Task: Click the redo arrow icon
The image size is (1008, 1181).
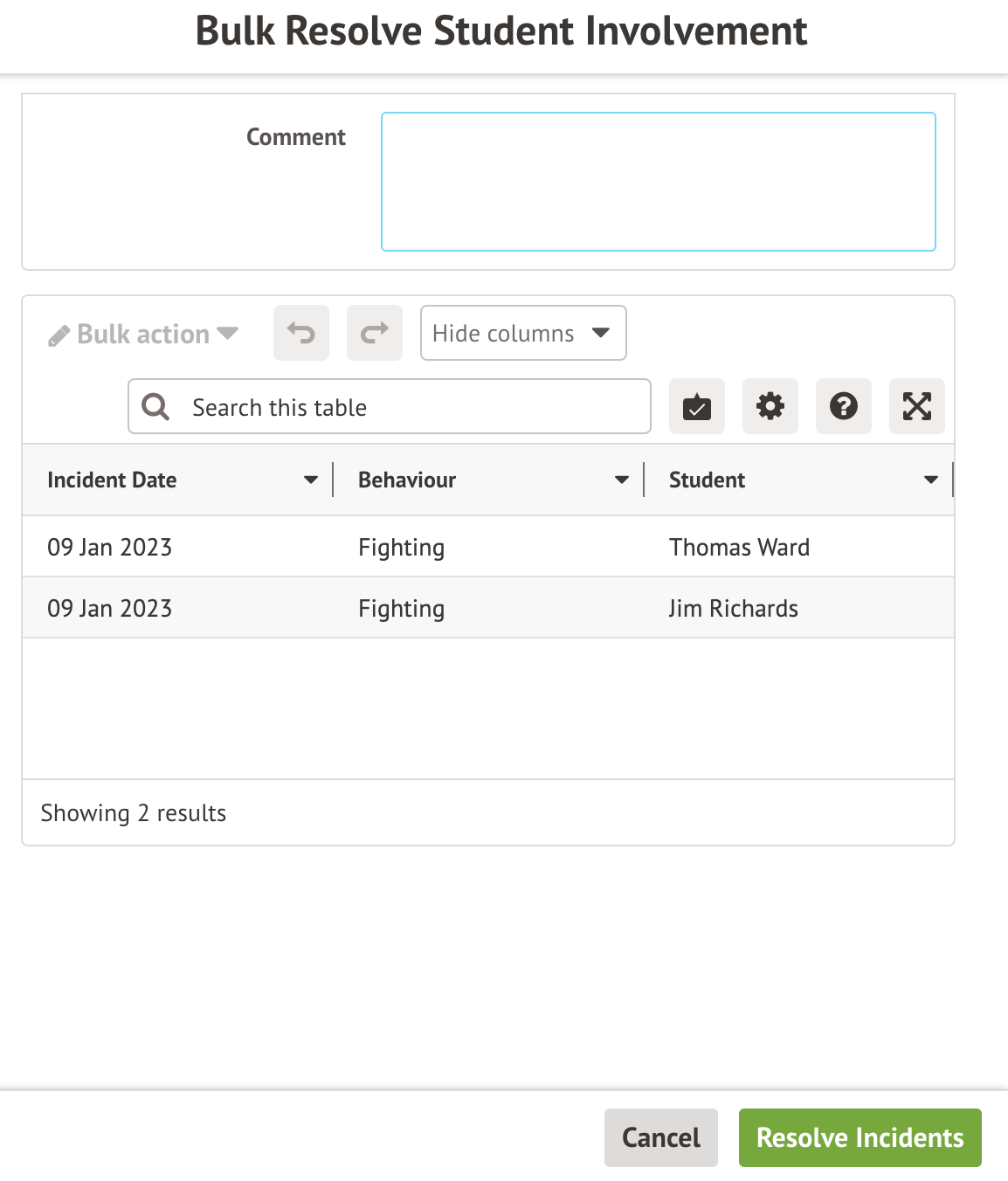Action: [375, 333]
